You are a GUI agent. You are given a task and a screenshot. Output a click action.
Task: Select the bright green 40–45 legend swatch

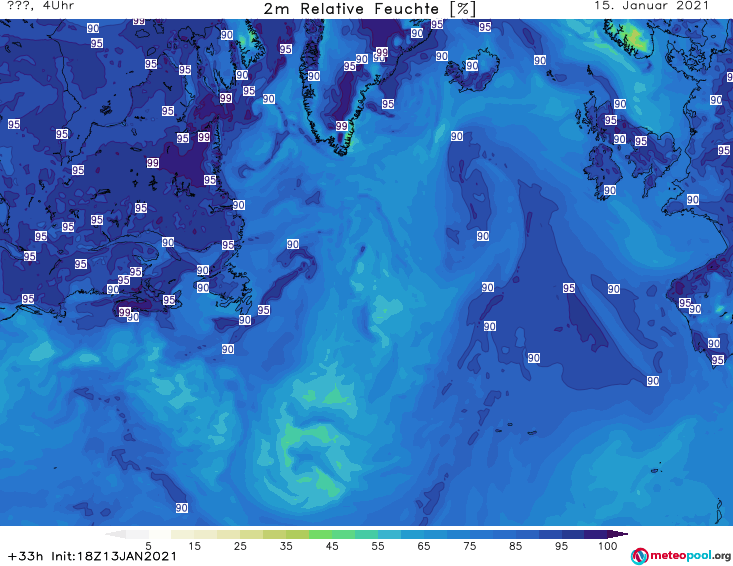pyautogui.click(x=320, y=534)
